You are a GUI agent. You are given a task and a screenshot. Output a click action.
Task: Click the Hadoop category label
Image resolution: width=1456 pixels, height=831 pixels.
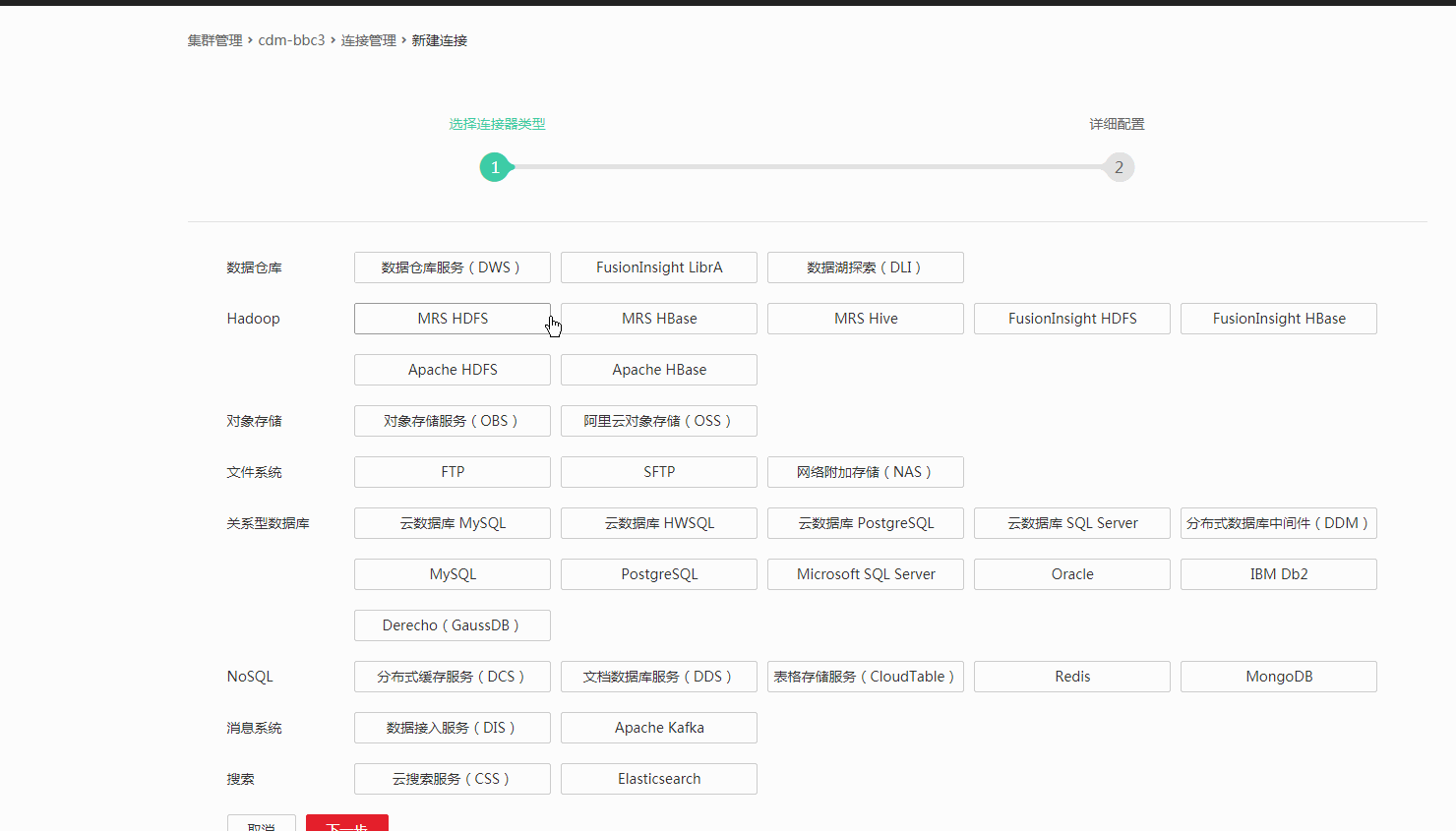(253, 319)
